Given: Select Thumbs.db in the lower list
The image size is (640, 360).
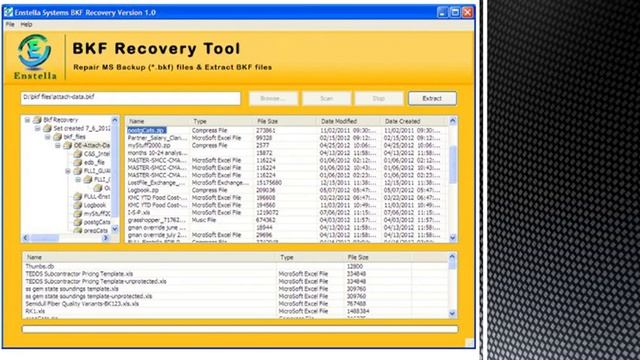Looking at the screenshot, I should coord(236,267).
